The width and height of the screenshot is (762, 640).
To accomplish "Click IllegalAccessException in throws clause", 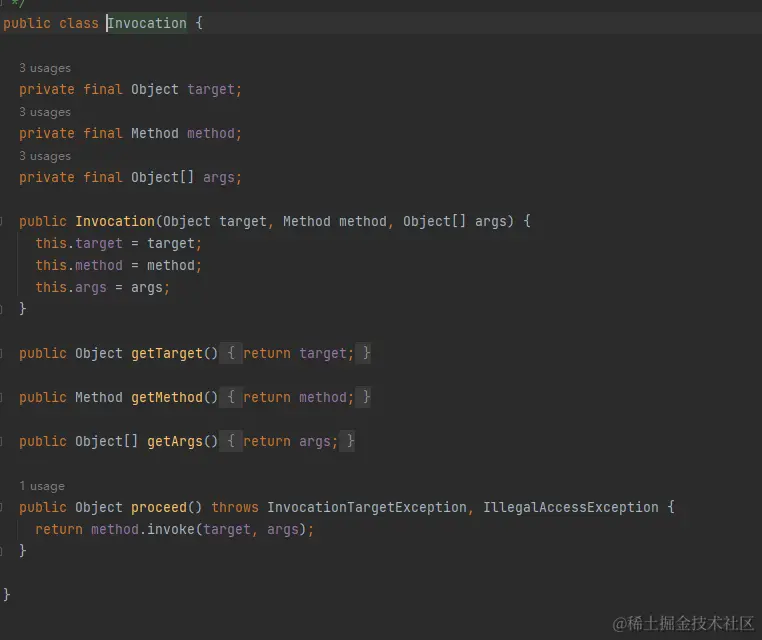I will [x=571, y=507].
